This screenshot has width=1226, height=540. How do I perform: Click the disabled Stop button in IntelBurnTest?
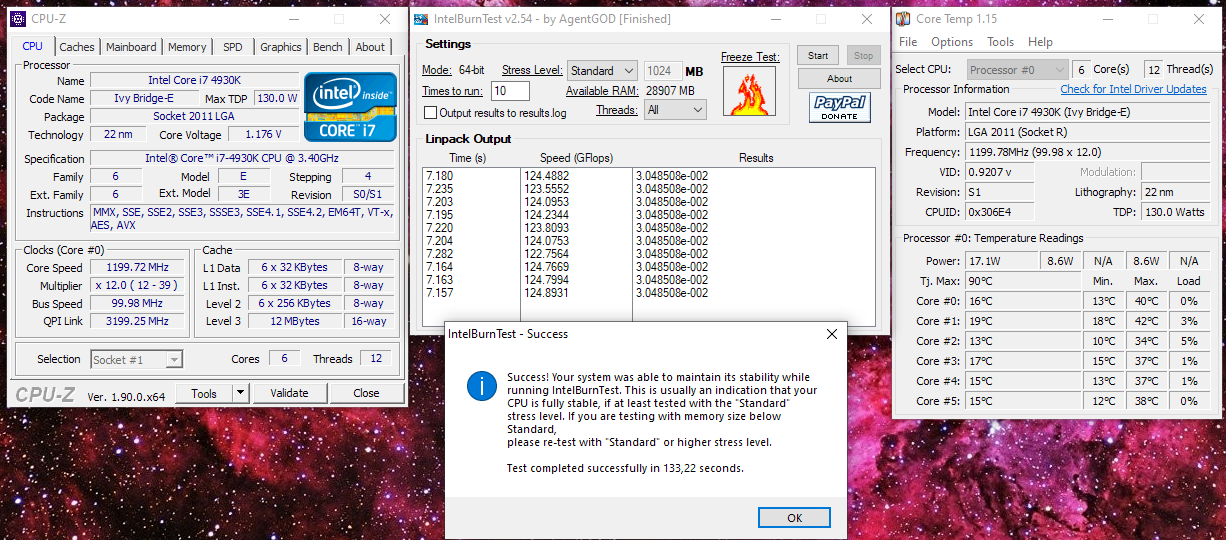click(863, 56)
